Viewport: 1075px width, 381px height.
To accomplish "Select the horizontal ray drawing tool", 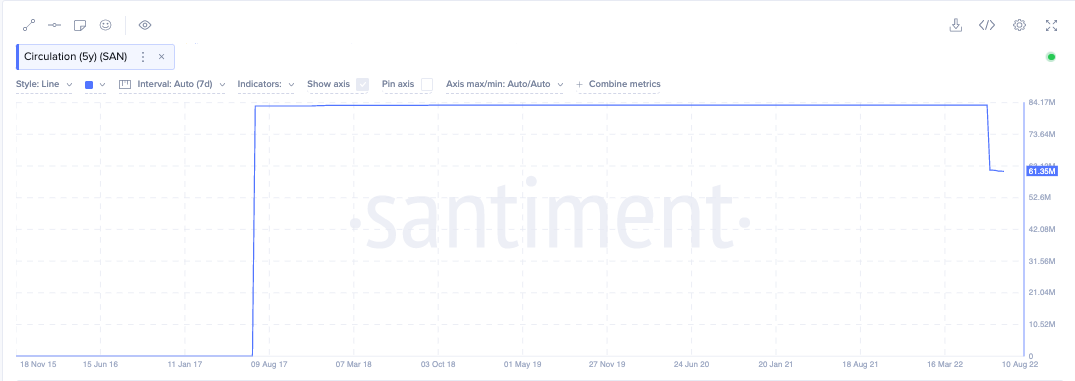I will pos(54,25).
